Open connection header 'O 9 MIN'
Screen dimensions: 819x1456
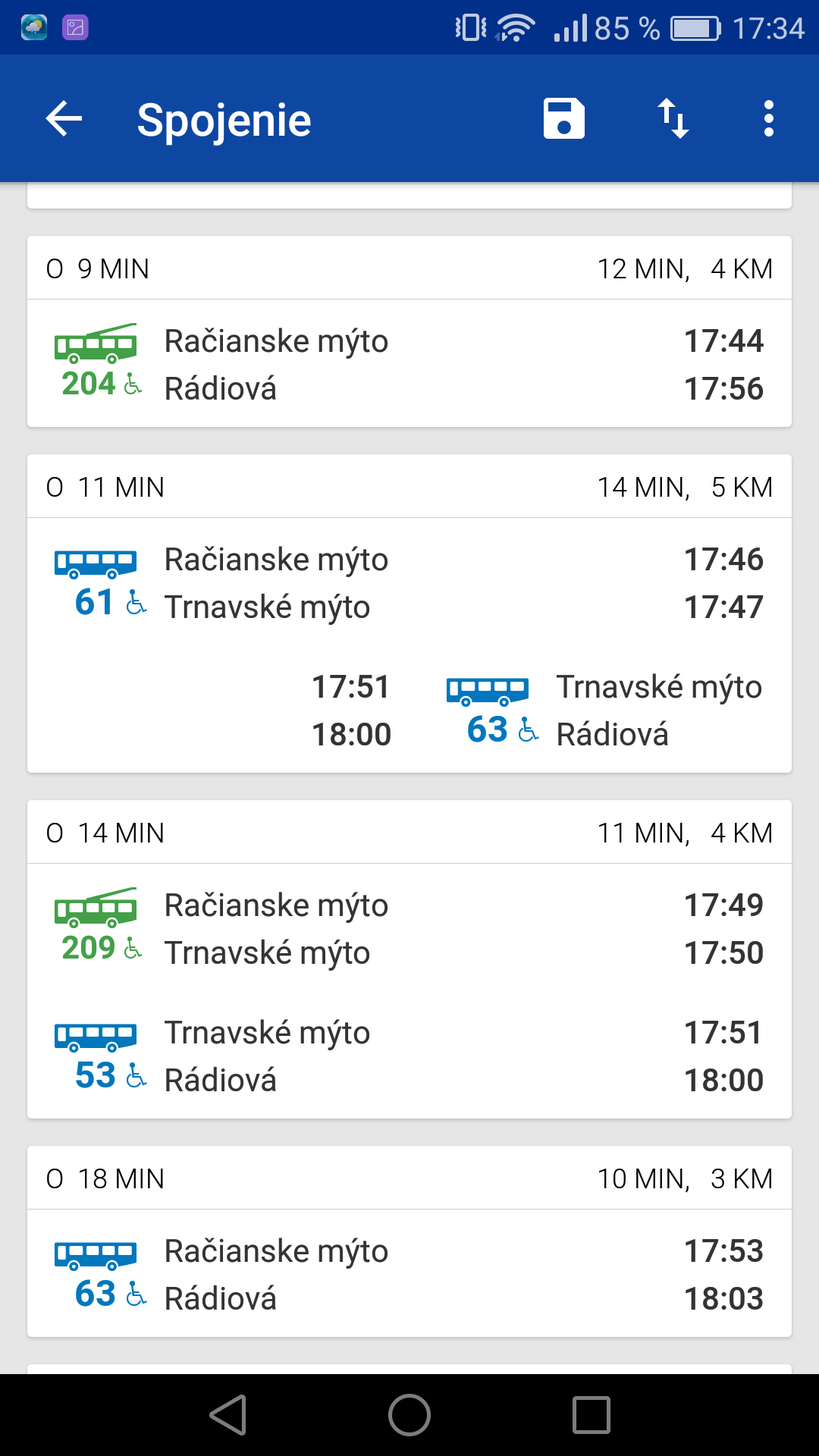(x=409, y=268)
